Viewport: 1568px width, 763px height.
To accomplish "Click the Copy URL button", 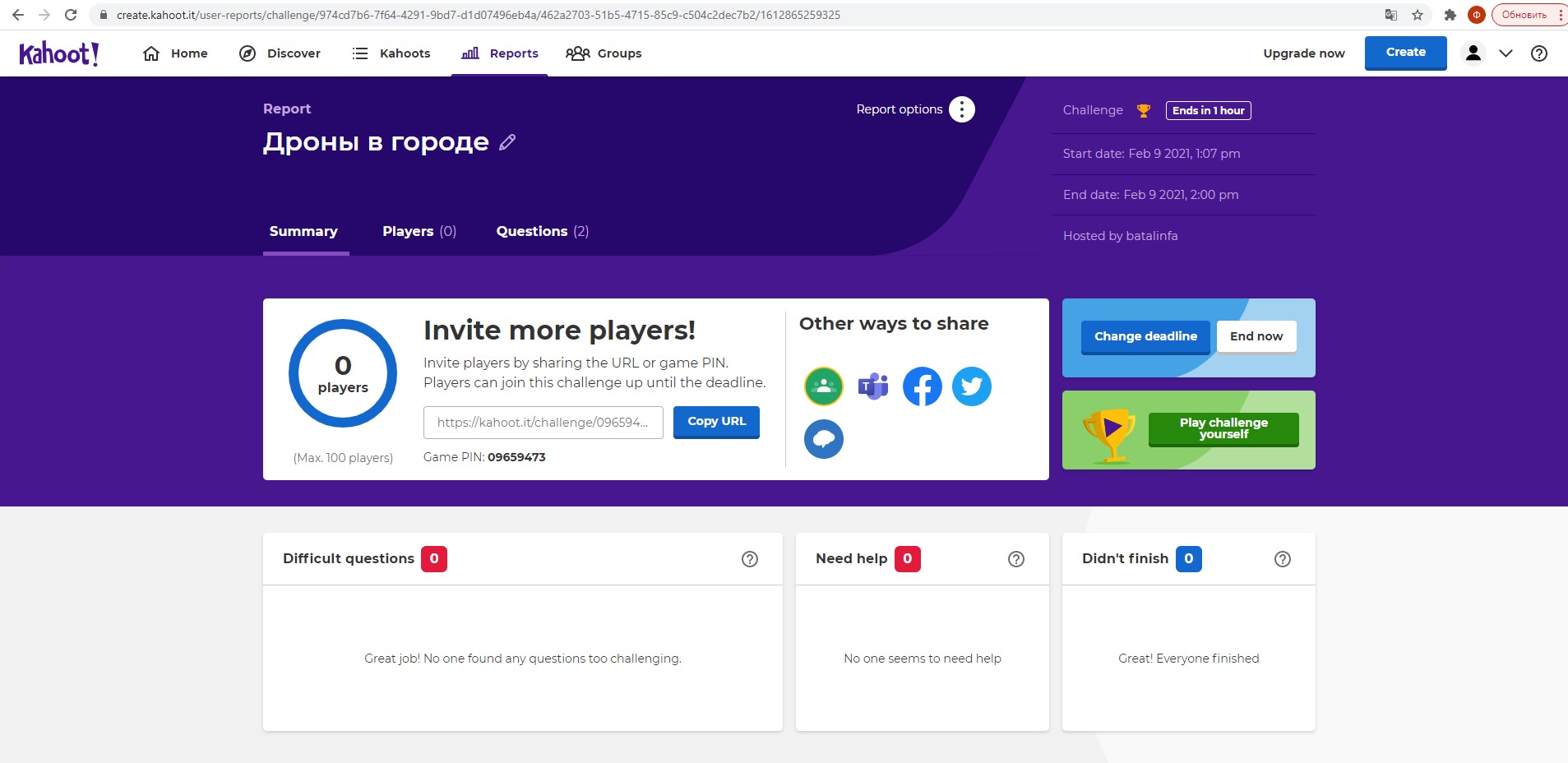I will [716, 422].
